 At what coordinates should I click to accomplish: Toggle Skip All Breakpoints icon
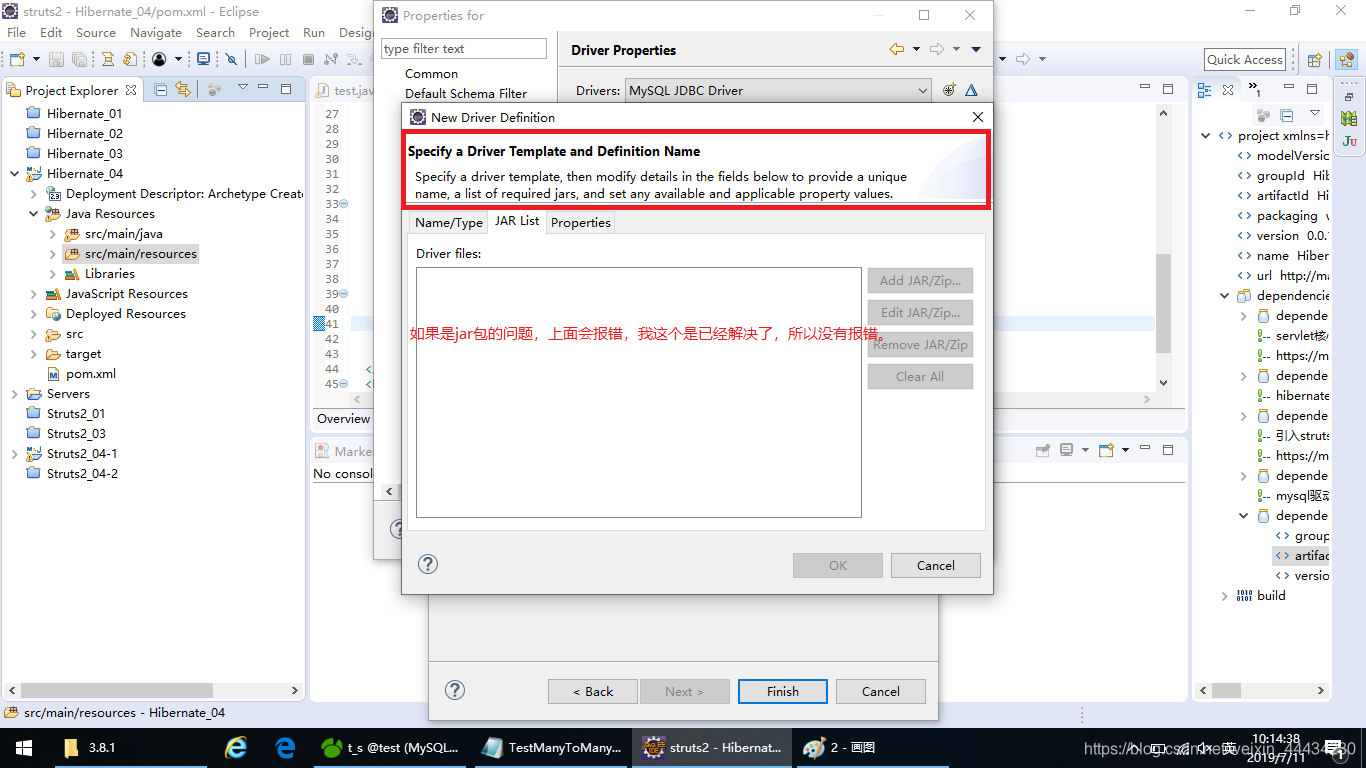[x=231, y=60]
